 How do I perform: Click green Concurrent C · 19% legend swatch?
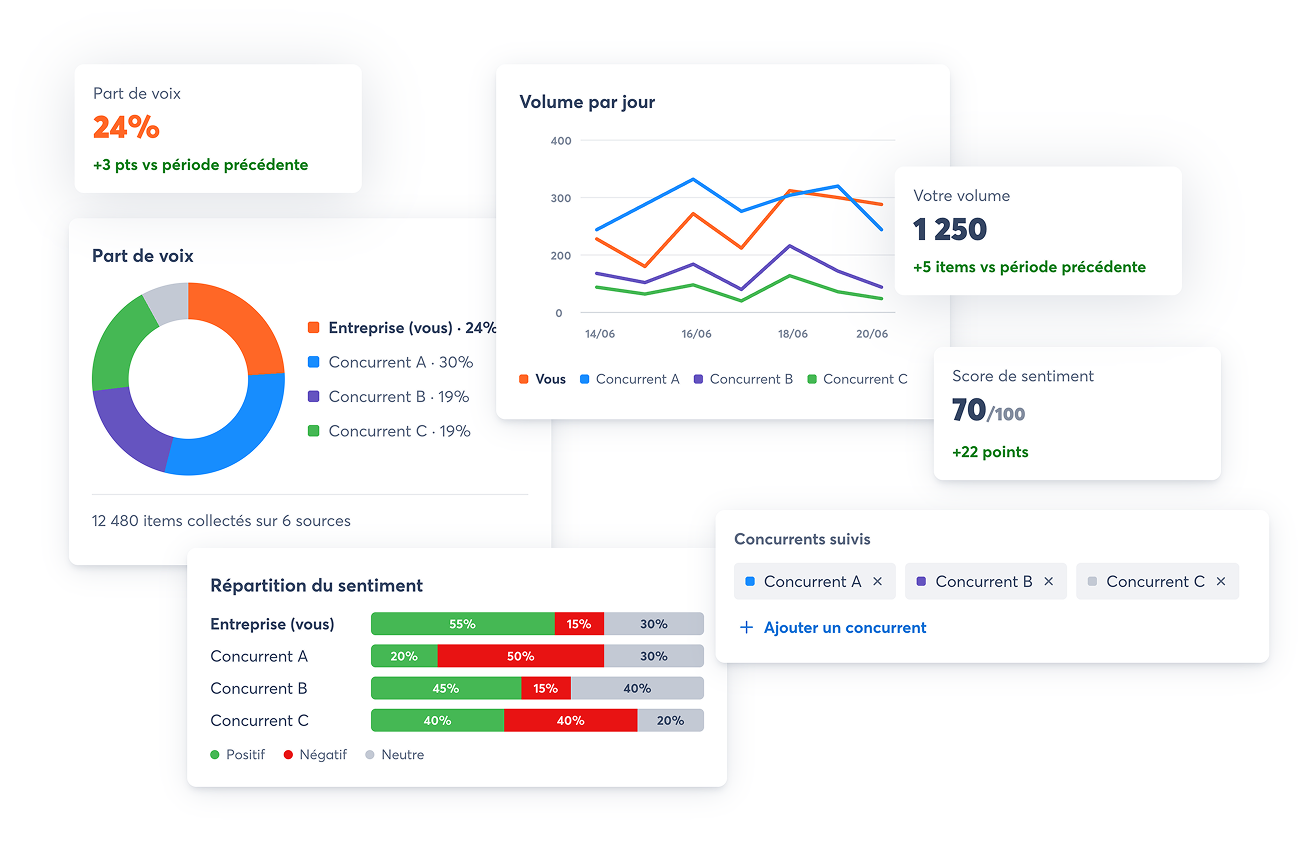coord(314,431)
